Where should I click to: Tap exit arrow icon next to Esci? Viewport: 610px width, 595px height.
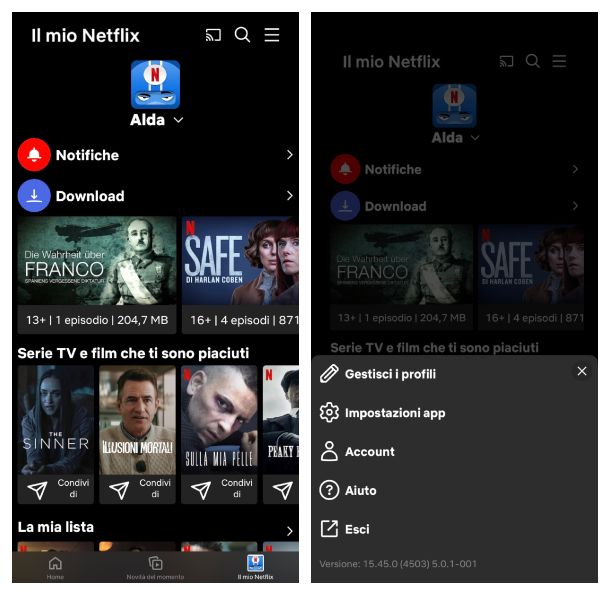329,529
